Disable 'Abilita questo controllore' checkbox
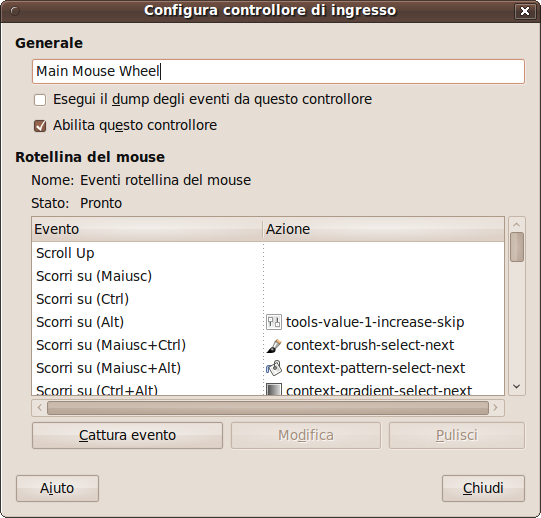The width and height of the screenshot is (541, 518). click(40, 126)
